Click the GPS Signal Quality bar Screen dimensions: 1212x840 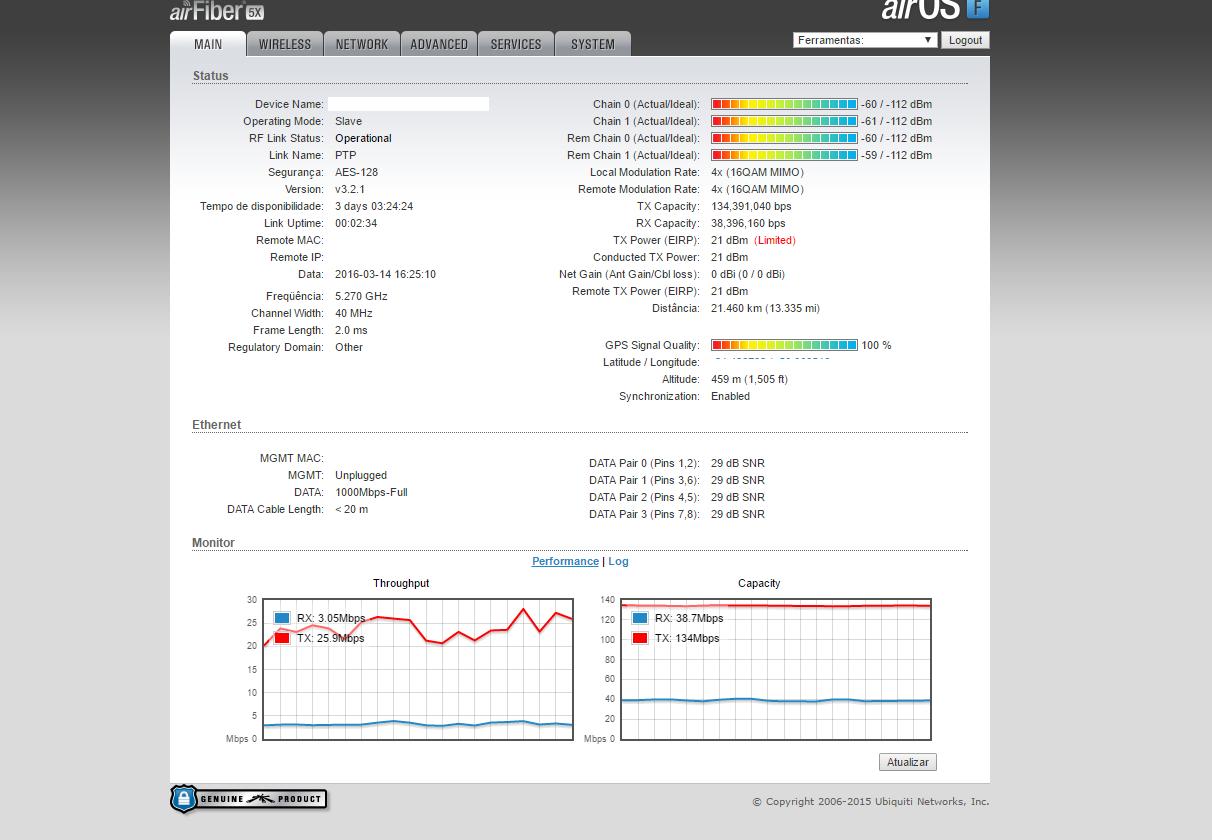click(x=784, y=345)
